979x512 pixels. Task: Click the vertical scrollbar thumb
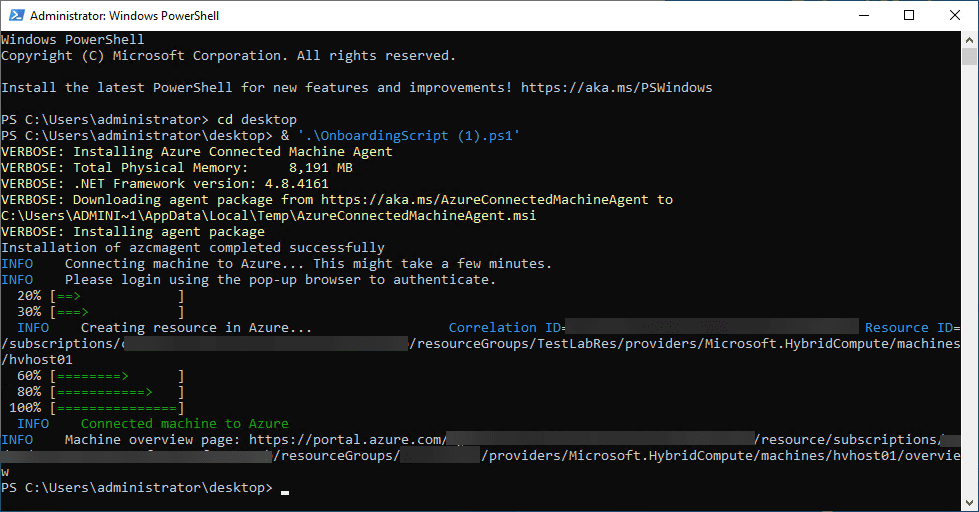point(969,56)
